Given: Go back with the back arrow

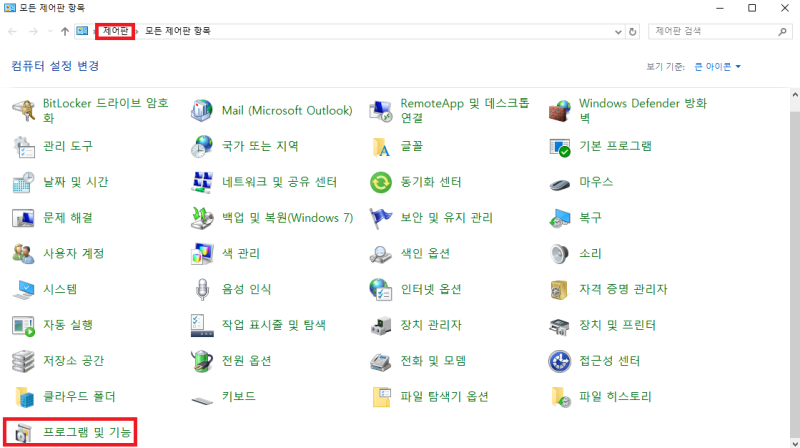Looking at the screenshot, I should 13,32.
